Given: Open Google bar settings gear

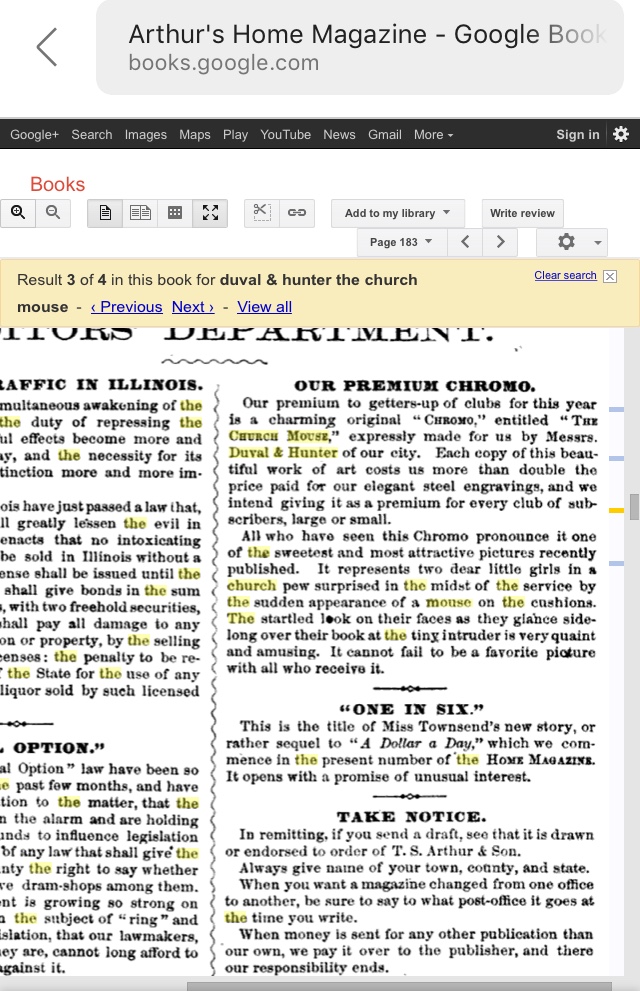Looking at the screenshot, I should click(621, 135).
